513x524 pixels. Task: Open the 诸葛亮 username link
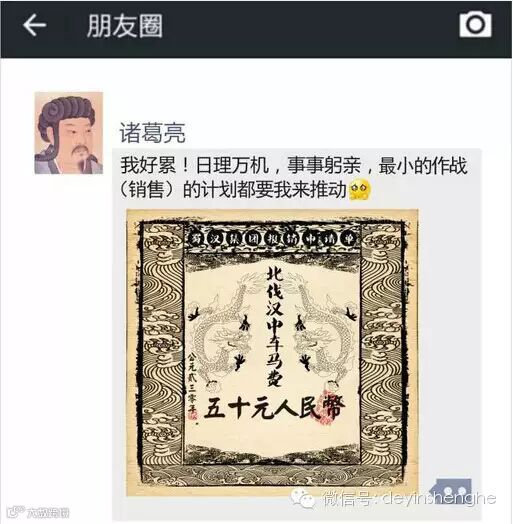(152, 133)
